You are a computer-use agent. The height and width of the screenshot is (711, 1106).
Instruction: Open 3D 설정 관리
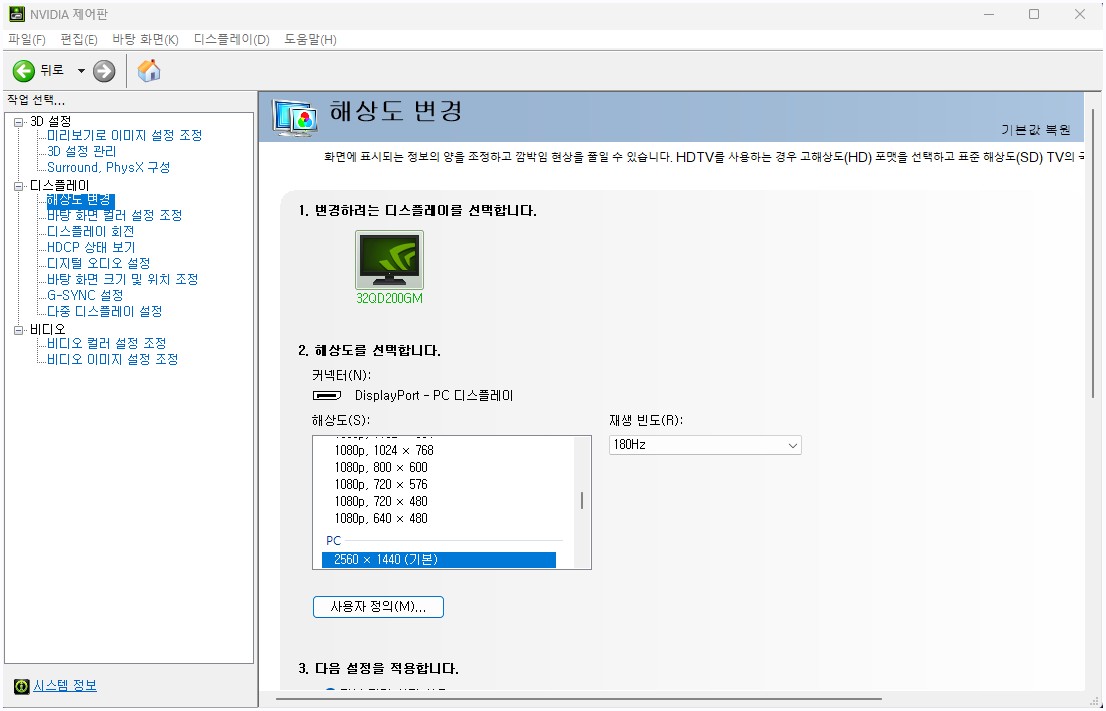(81, 152)
